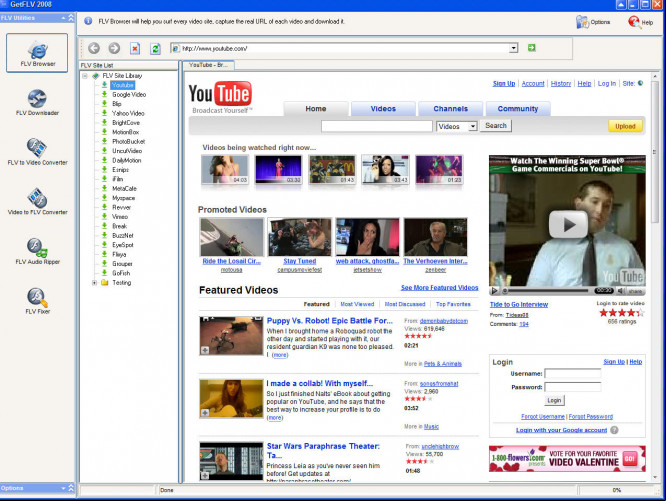Open the FLV Audio Ripper
The image size is (666, 501).
click(37, 251)
